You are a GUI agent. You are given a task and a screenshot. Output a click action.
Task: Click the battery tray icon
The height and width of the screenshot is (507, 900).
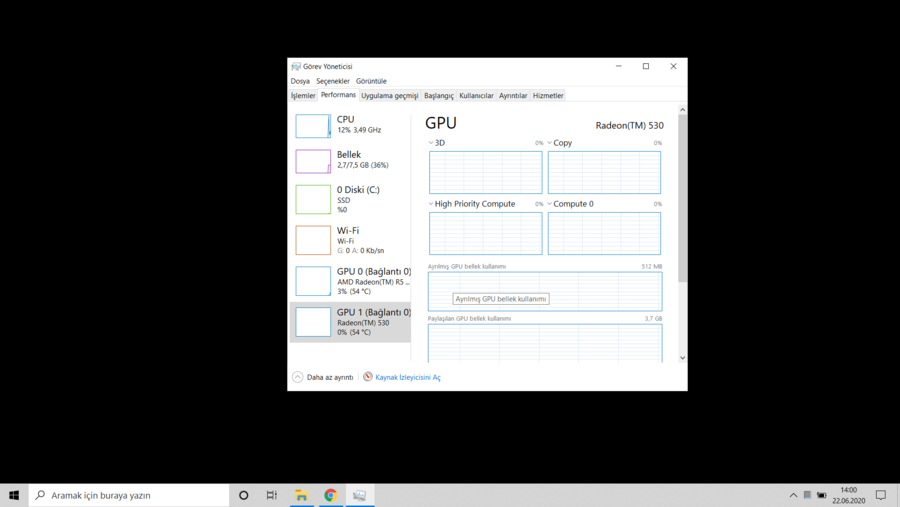[x=822, y=495]
